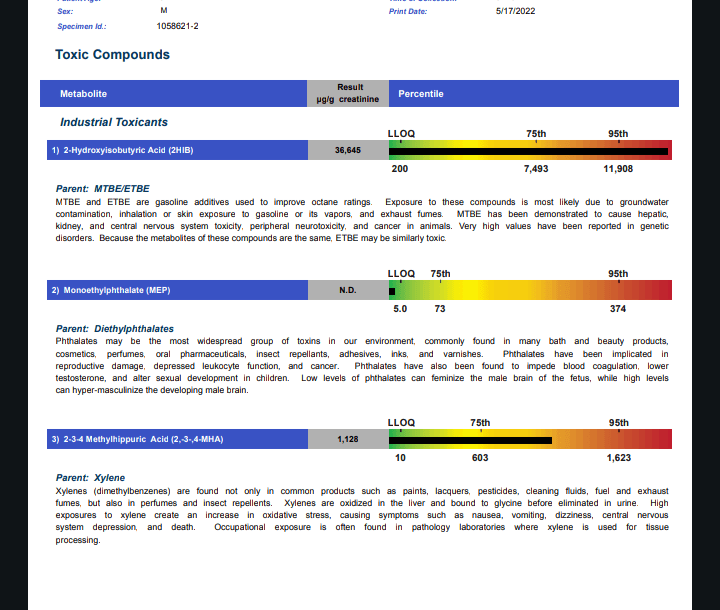Click the Parent: Xylene heading

click(x=91, y=478)
